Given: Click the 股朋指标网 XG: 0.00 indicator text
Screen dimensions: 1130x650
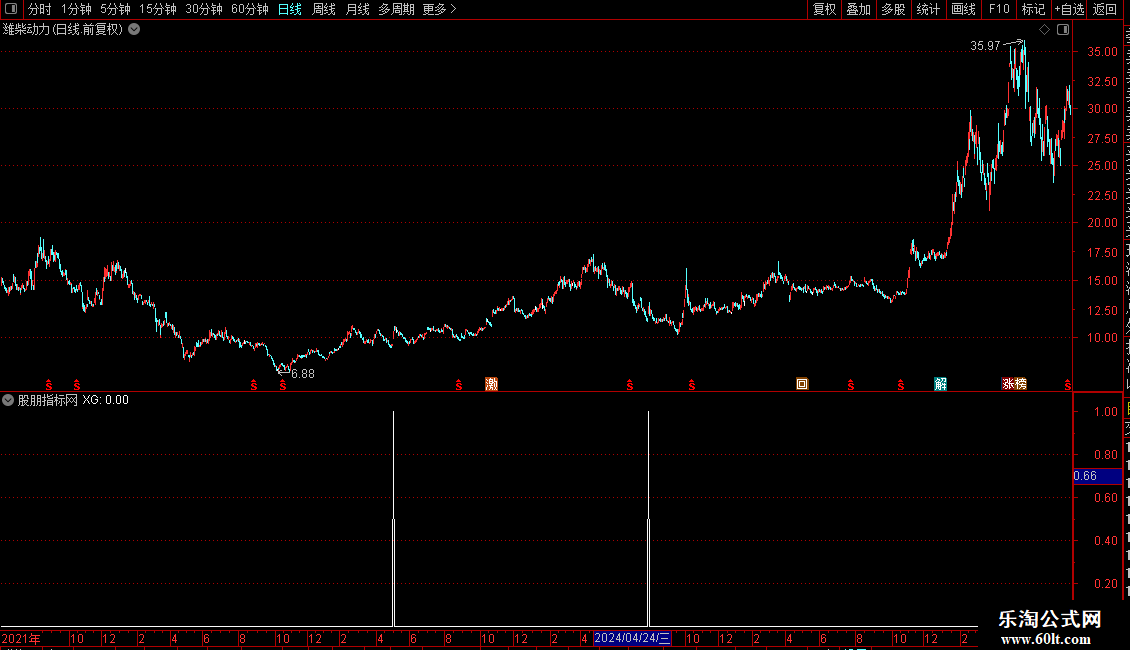Looking at the screenshot, I should (x=73, y=400).
